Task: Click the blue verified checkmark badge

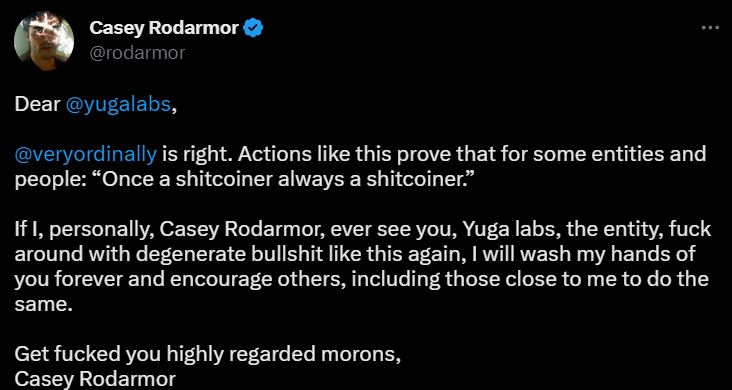Action: pyautogui.click(x=254, y=29)
